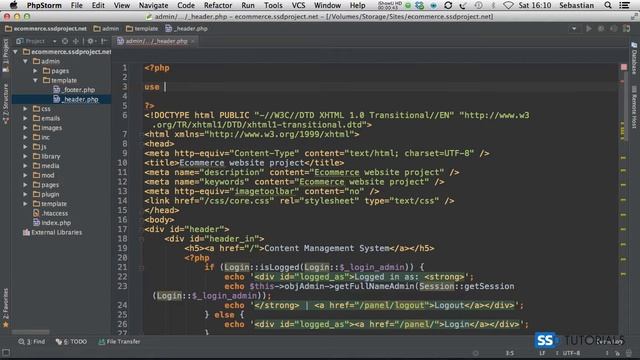Expand the library folder
640x360 pixels.
(x=25, y=156)
